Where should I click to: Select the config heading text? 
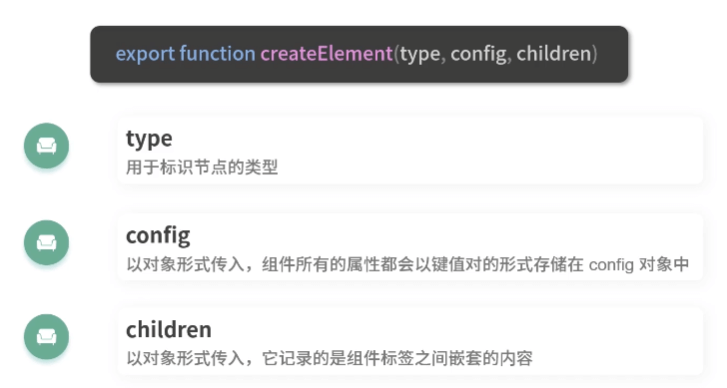point(158,235)
